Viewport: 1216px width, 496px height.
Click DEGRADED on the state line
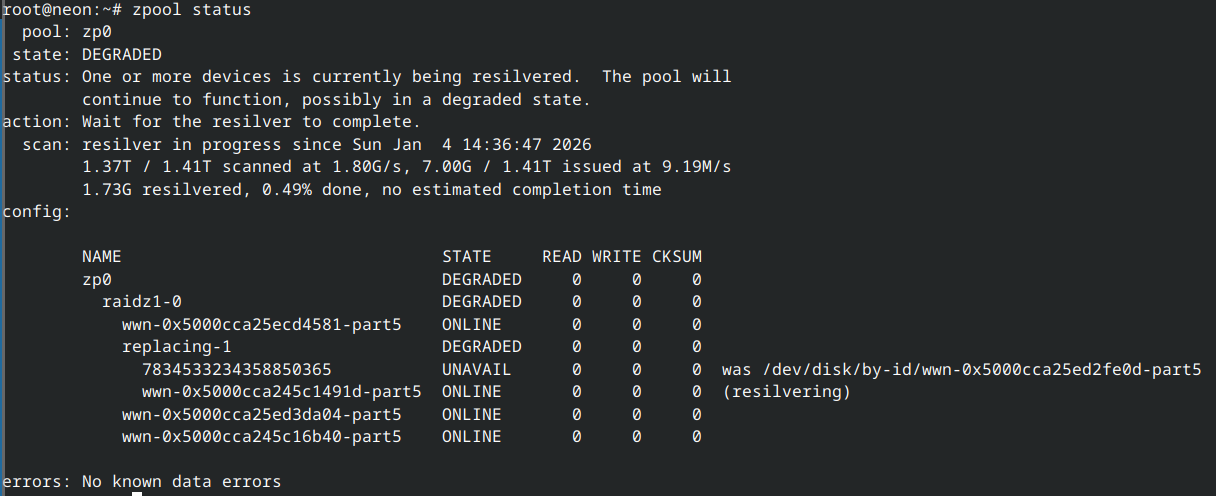coord(121,54)
